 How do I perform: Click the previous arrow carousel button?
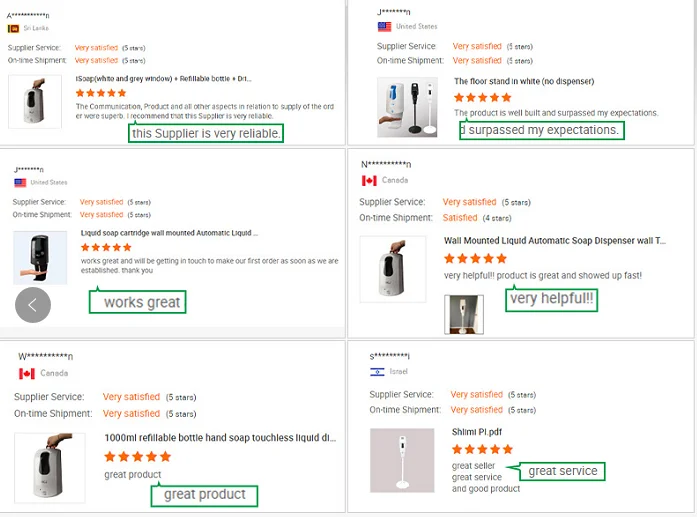pos(33,305)
